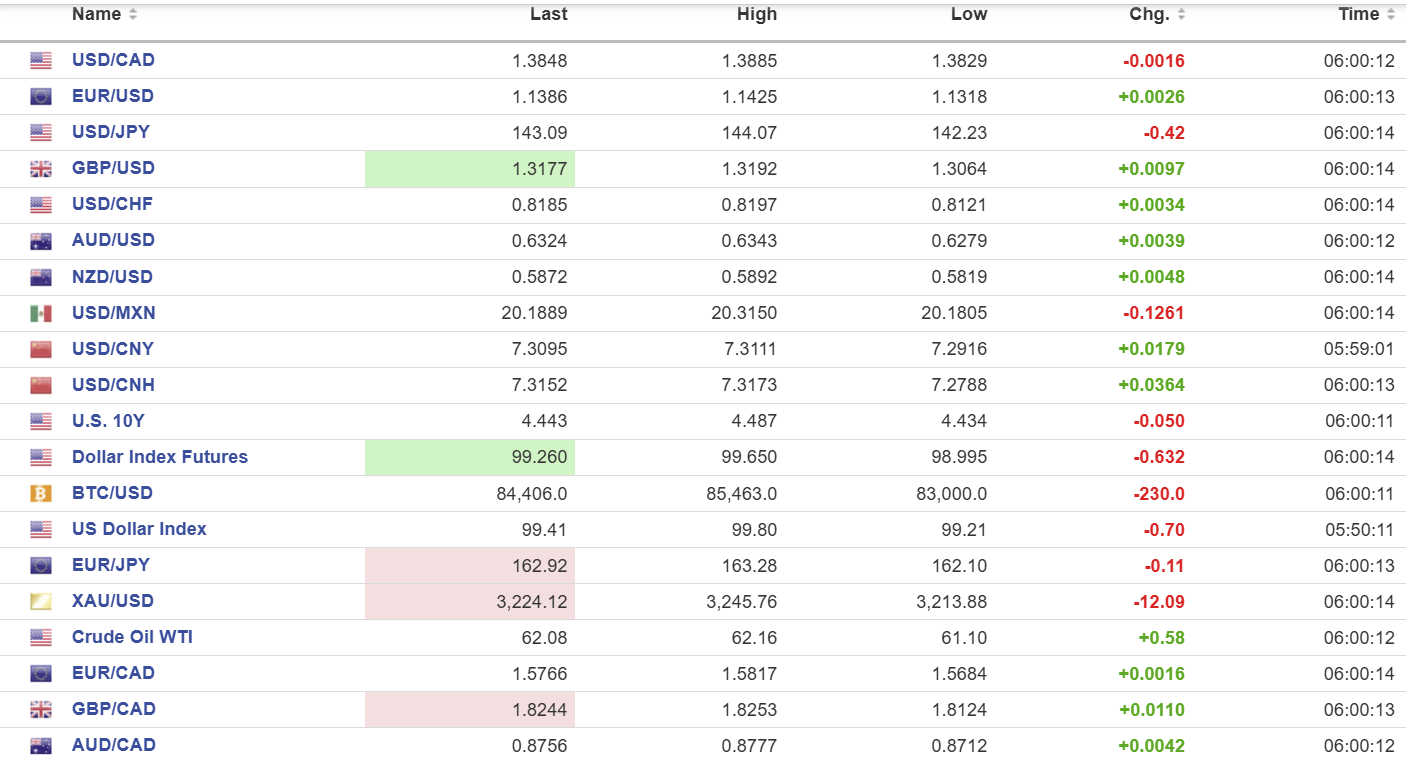This screenshot has height=760, width=1406.
Task: Click the EU flag icon beside EUR/USD
Action: (x=40, y=97)
